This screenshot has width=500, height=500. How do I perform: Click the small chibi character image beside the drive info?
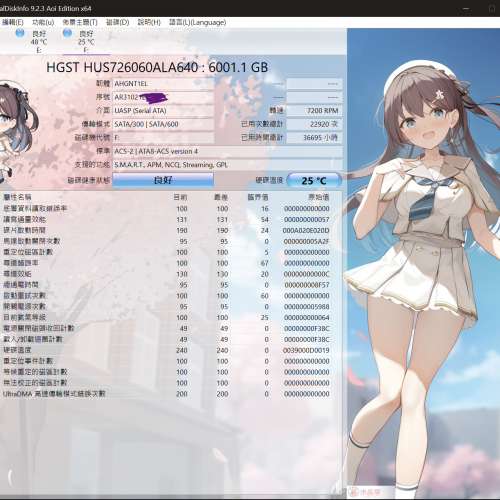pyautogui.click(x=19, y=133)
